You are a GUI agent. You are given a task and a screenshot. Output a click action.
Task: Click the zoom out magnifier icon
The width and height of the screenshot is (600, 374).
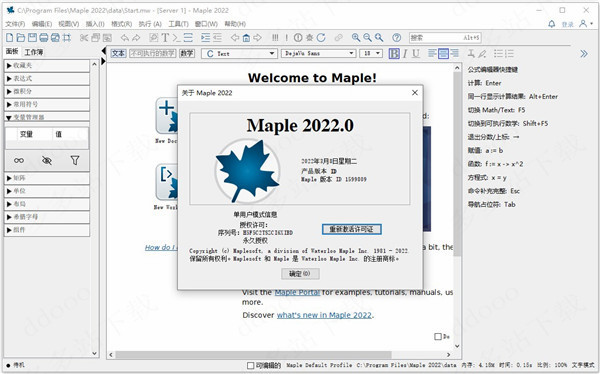(x=367, y=38)
